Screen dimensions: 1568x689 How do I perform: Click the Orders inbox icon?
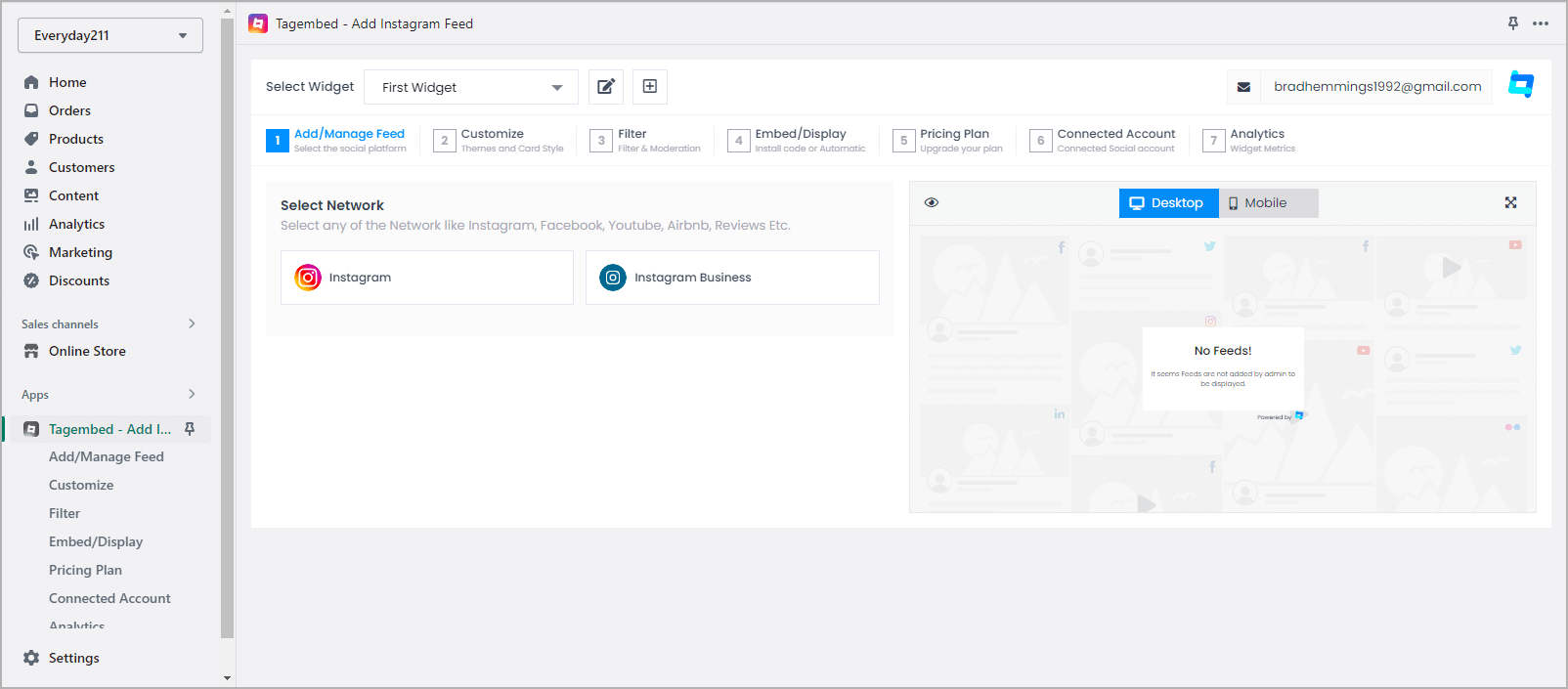tap(31, 110)
